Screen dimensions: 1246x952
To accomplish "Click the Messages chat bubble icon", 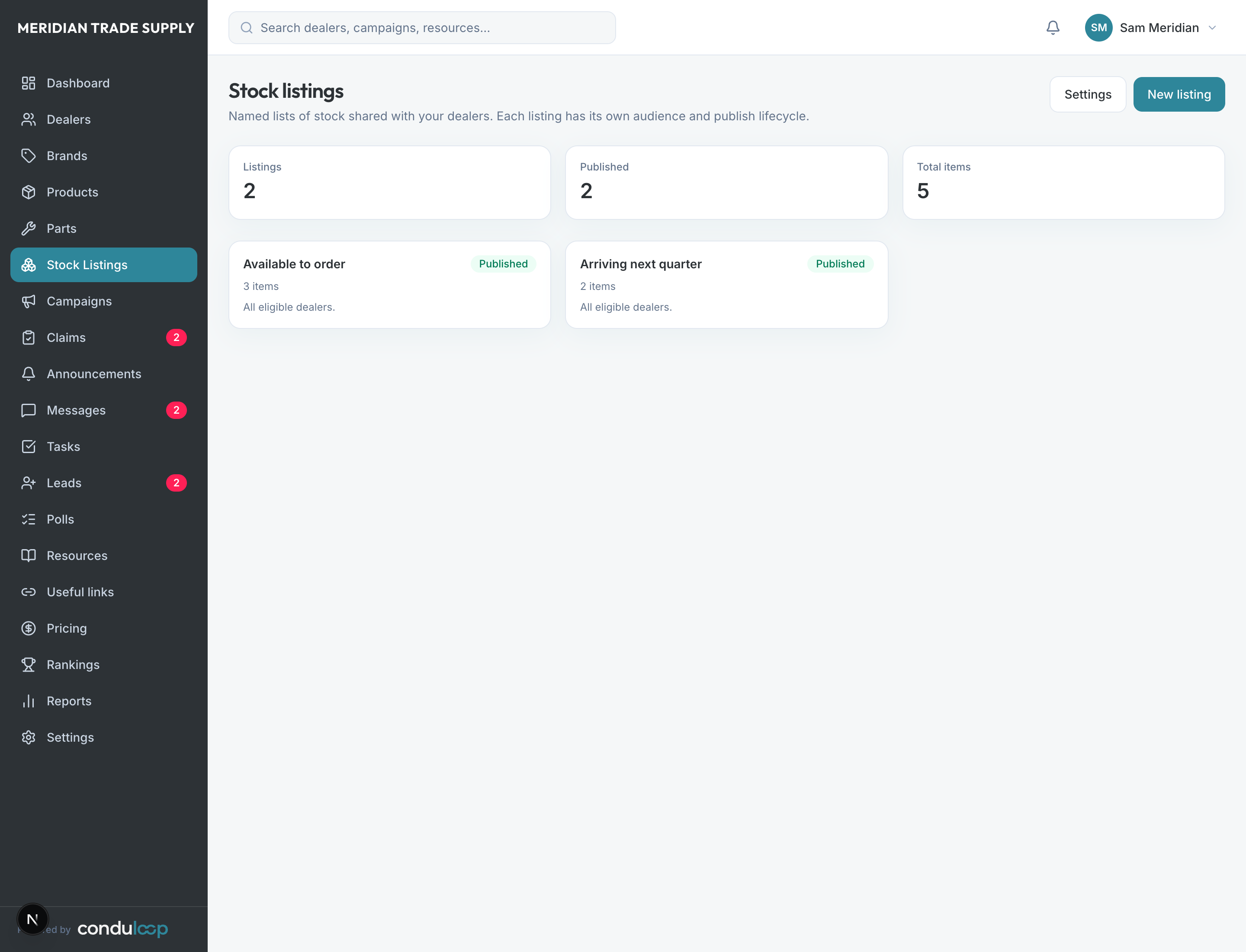I will 28,410.
